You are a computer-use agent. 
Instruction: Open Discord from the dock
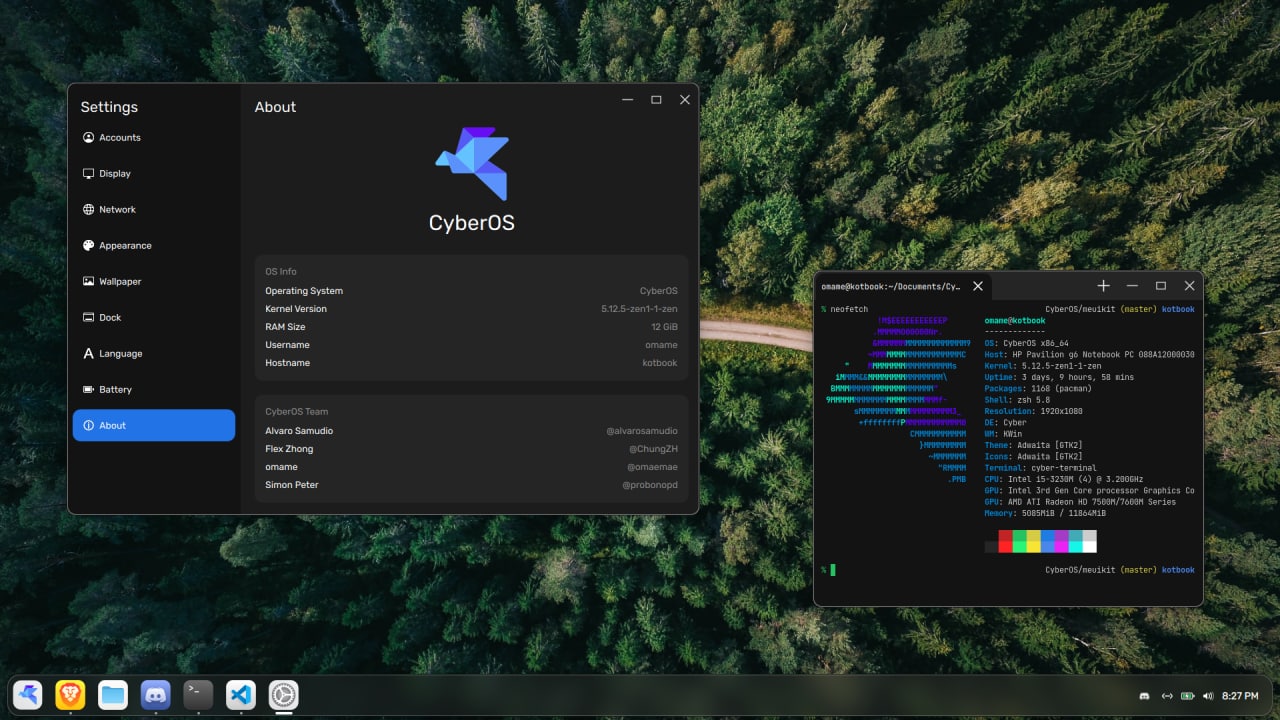coord(156,694)
